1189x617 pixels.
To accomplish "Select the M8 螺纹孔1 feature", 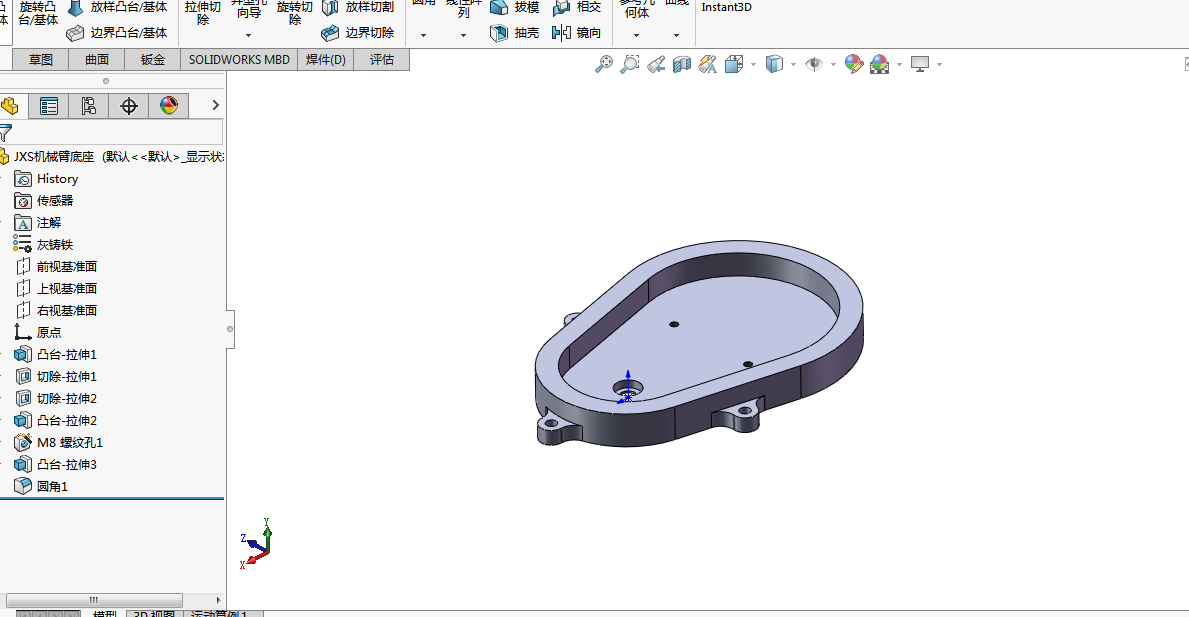I will point(69,442).
